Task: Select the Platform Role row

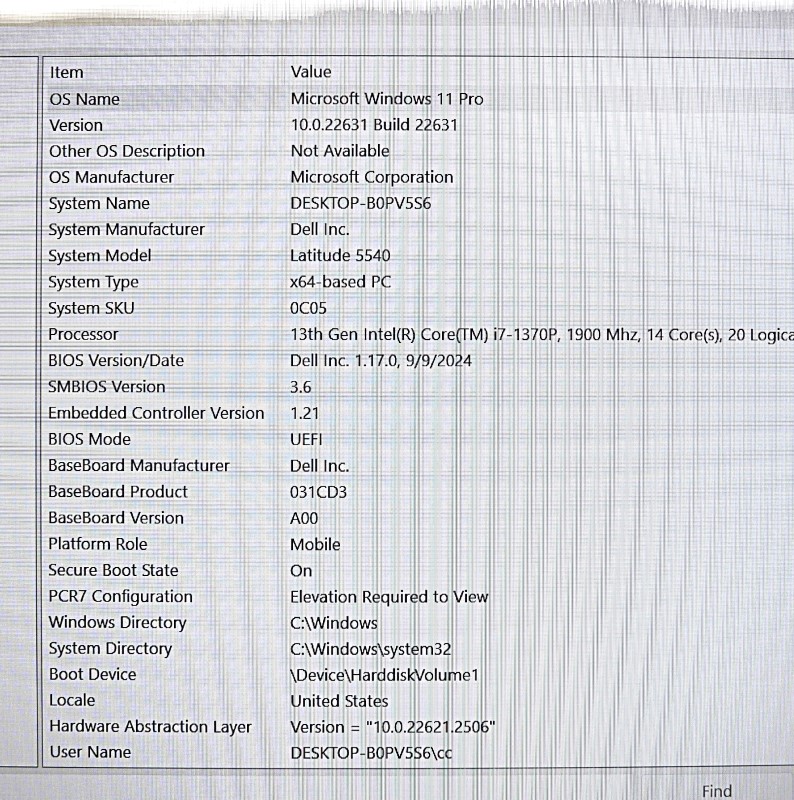Action: coord(98,544)
